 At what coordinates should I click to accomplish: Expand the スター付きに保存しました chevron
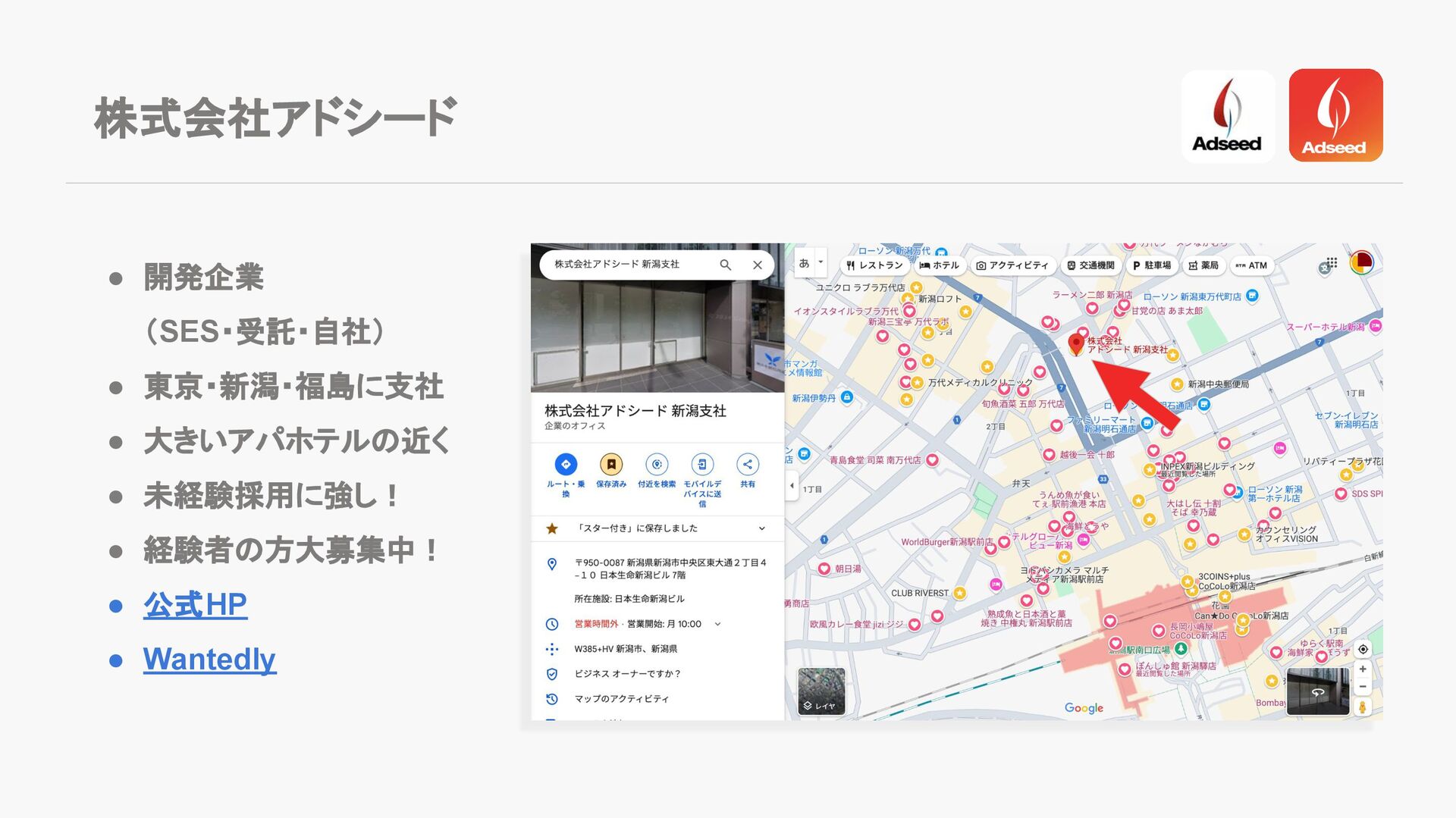761,528
